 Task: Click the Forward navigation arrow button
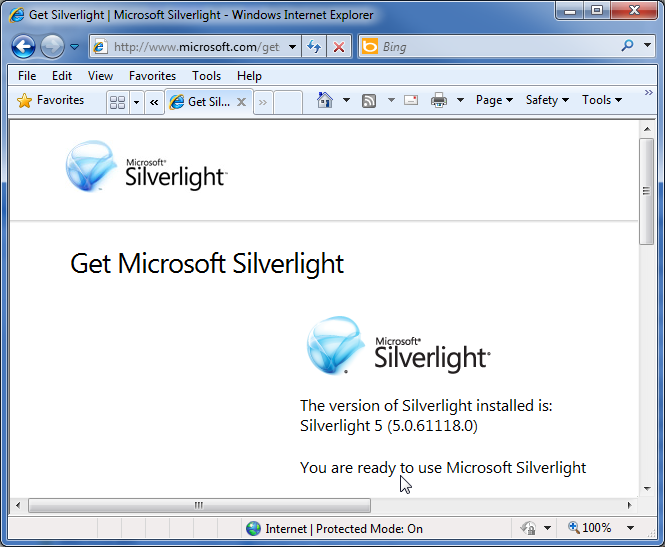(x=52, y=46)
